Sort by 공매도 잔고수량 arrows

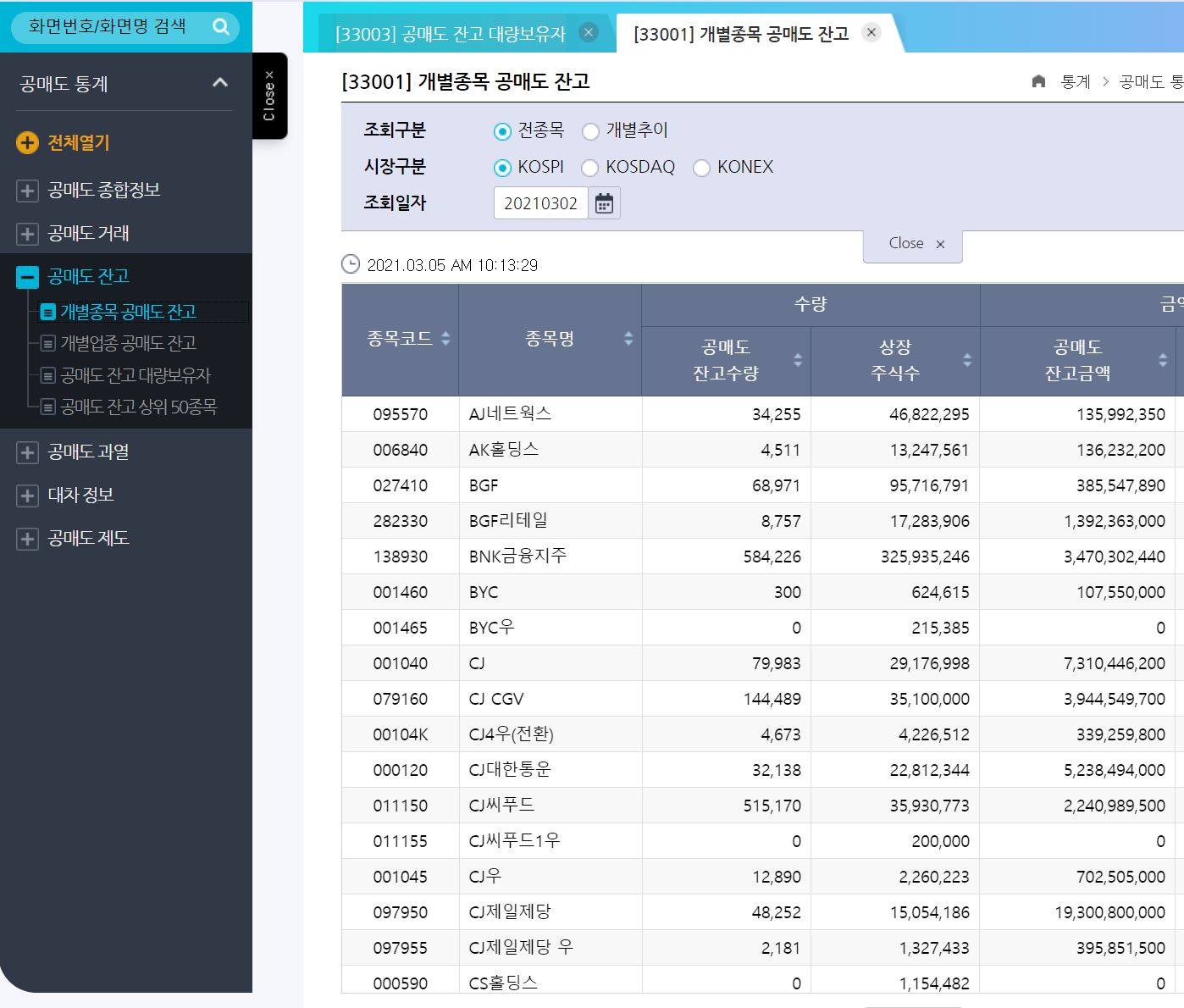[798, 360]
